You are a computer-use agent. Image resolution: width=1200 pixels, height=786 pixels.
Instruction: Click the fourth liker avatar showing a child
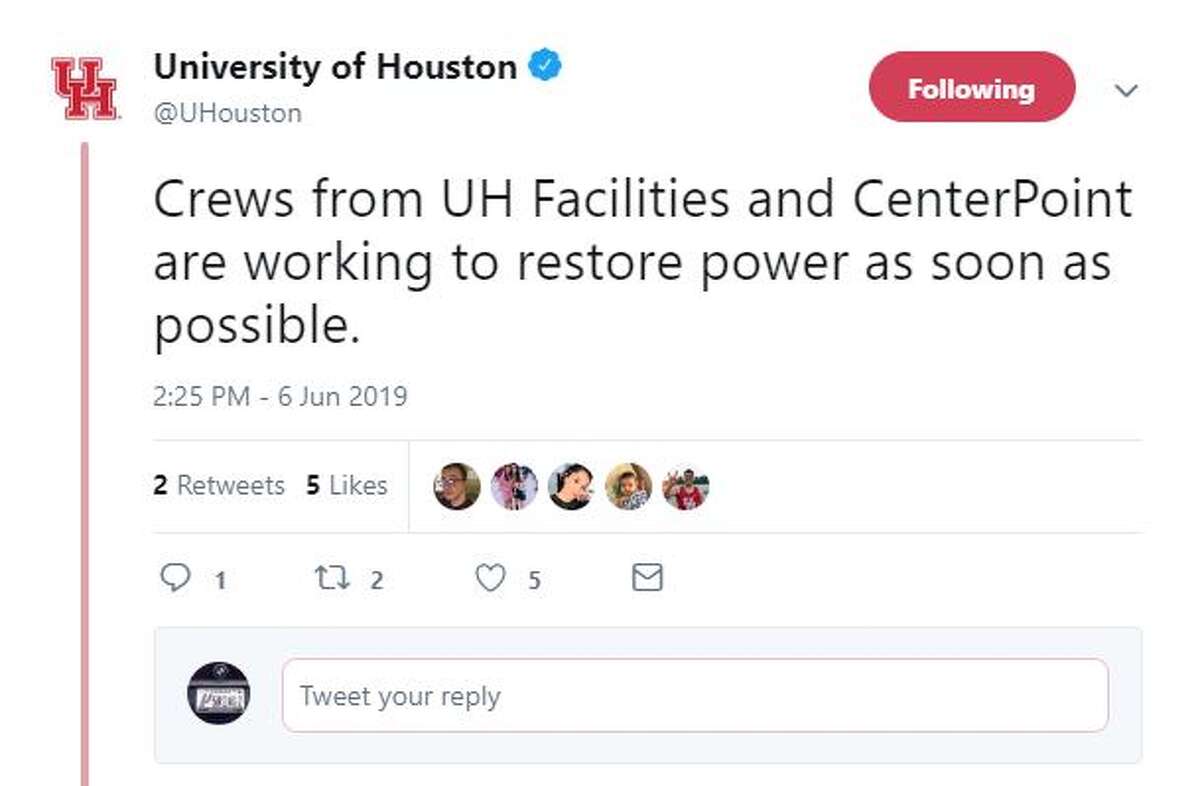628,487
